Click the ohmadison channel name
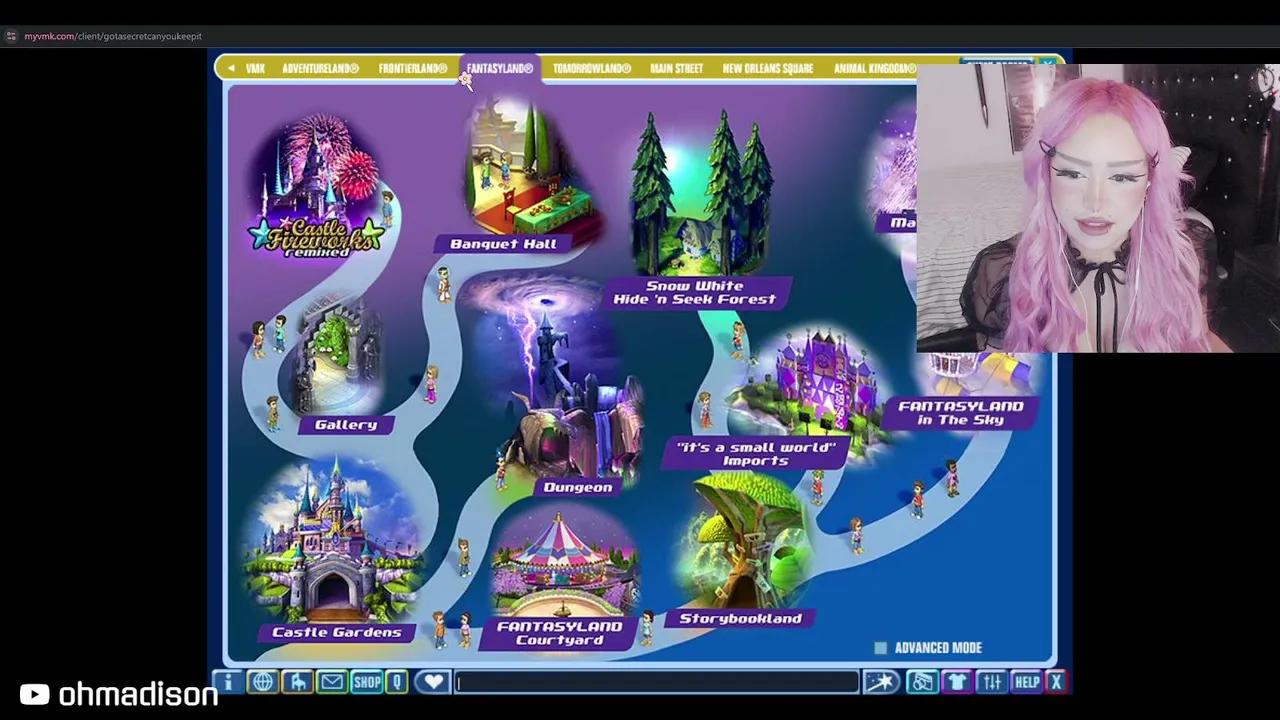 (x=138, y=694)
